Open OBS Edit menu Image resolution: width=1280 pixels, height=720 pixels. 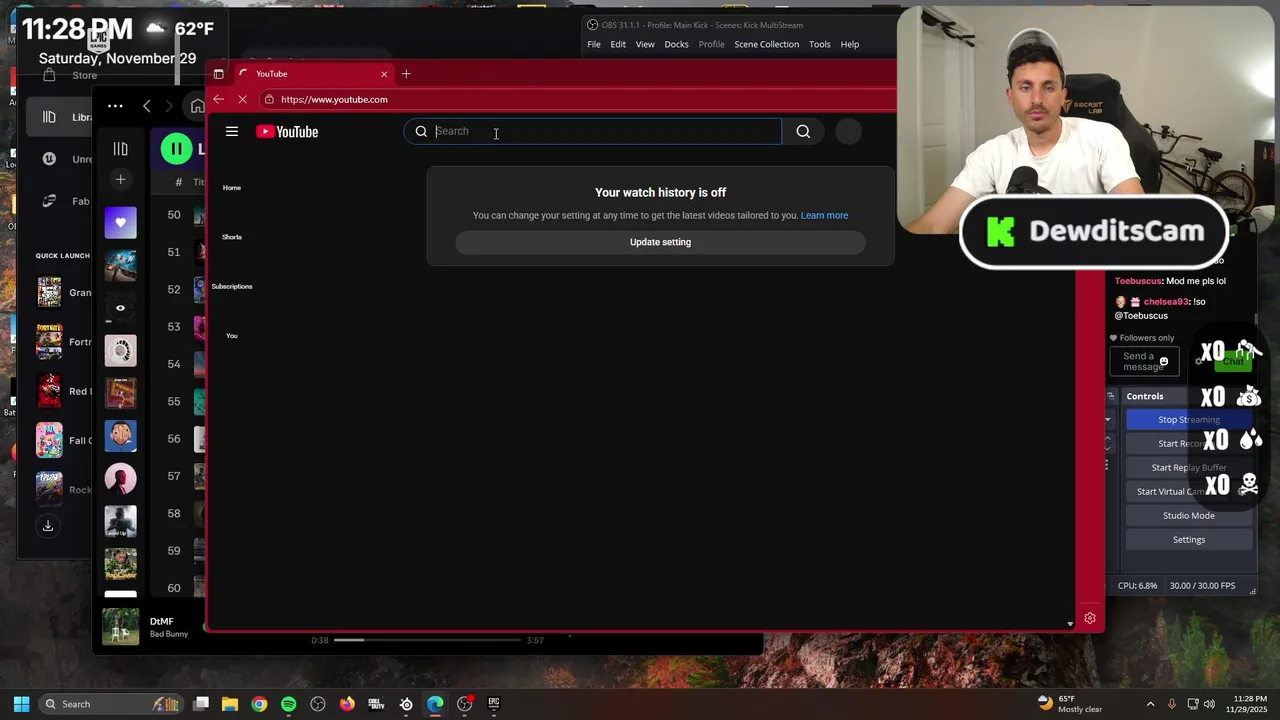click(x=618, y=44)
